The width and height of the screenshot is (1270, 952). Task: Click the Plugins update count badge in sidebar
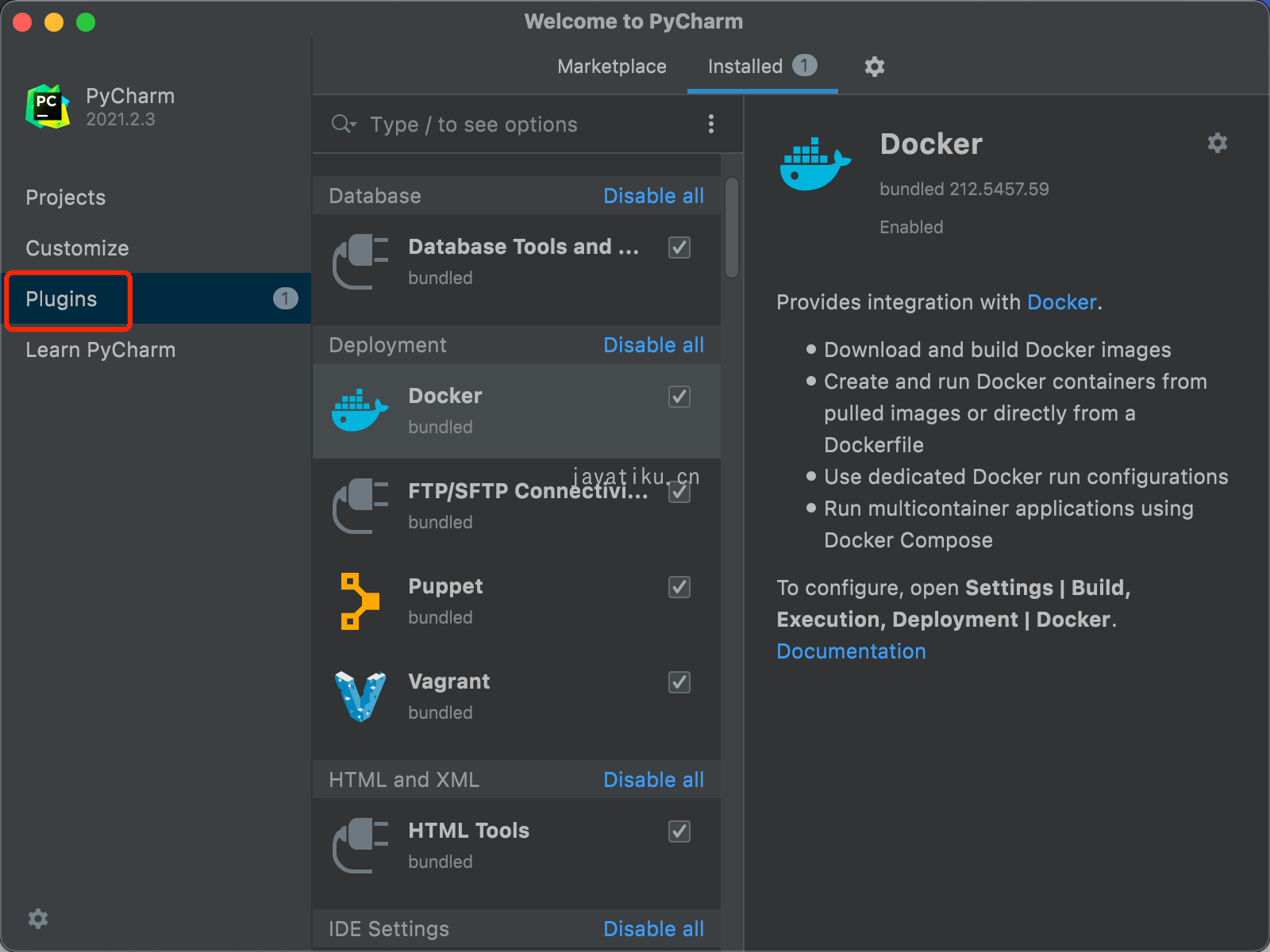(285, 298)
